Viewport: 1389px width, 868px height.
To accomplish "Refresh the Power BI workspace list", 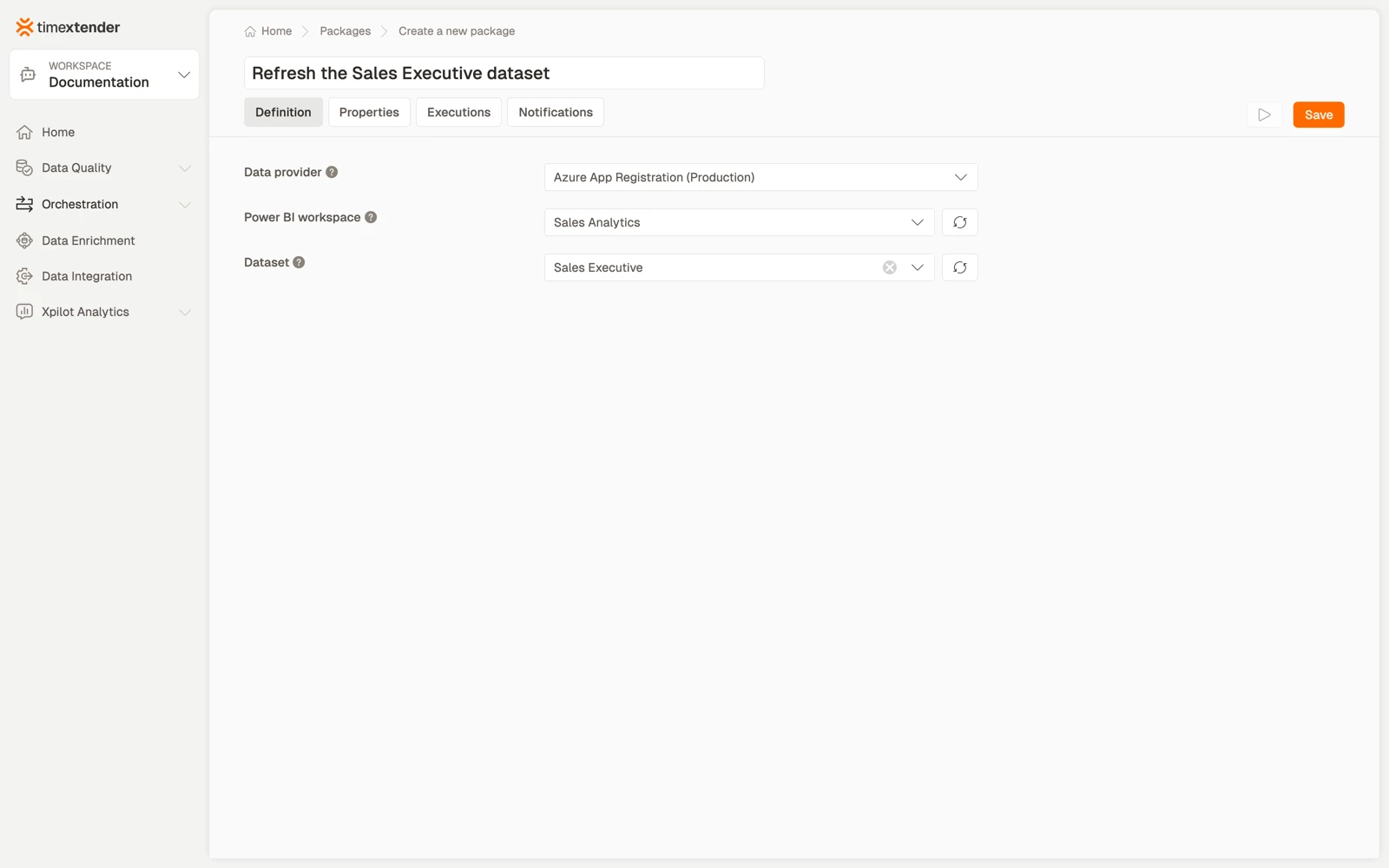I will click(959, 222).
